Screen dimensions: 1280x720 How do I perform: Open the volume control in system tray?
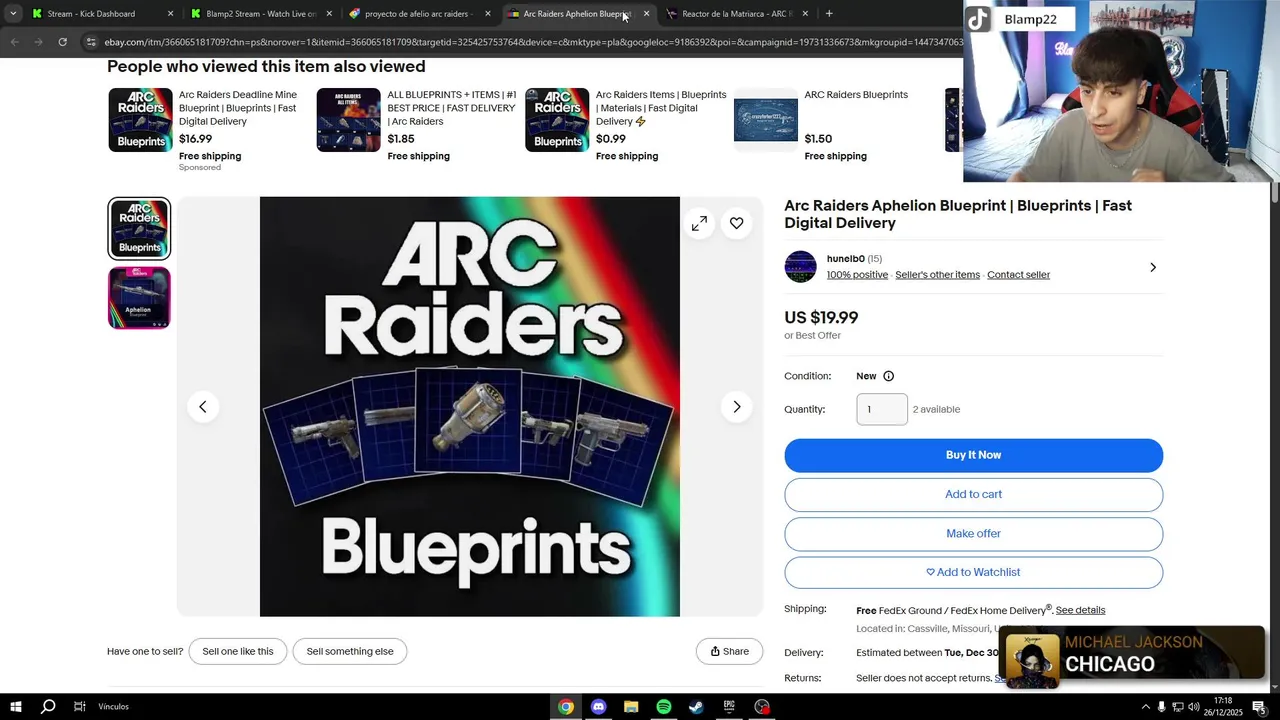[x=1193, y=707]
